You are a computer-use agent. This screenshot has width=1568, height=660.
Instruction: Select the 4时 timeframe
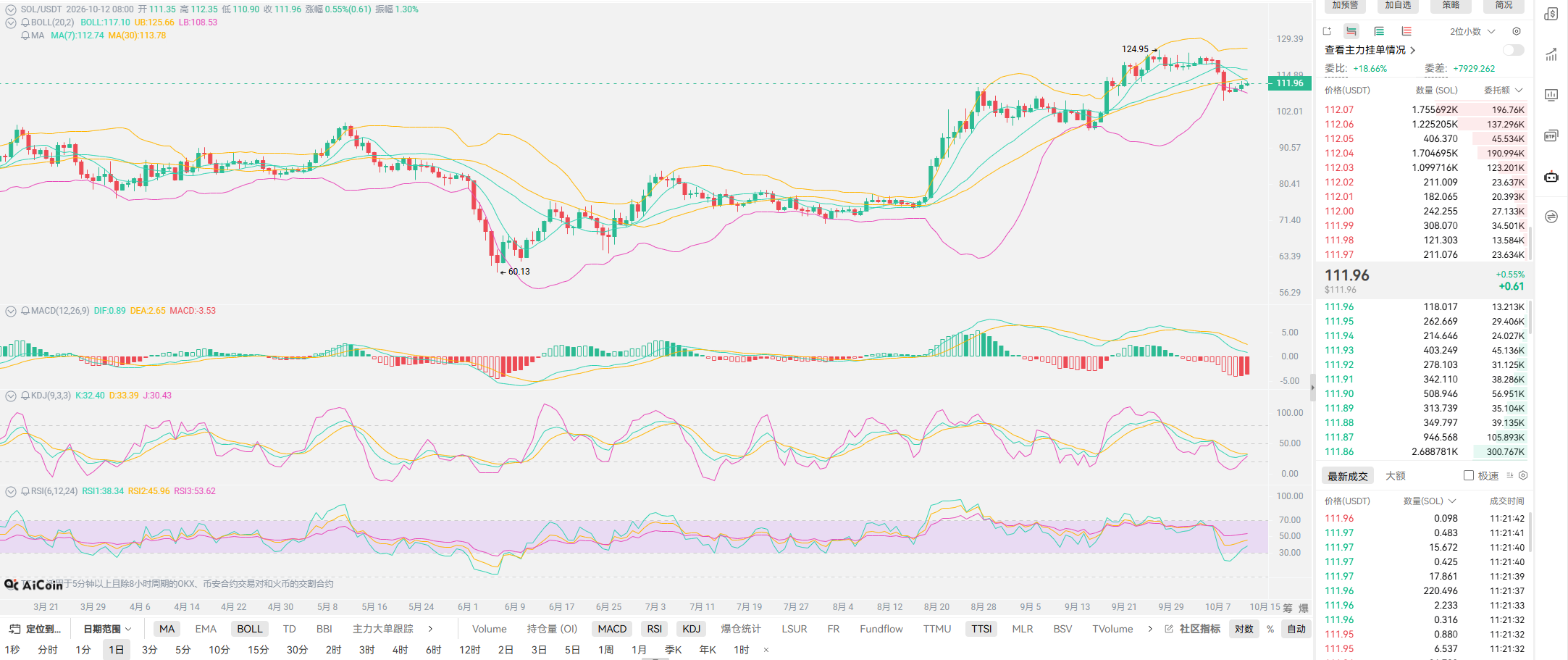(x=401, y=650)
